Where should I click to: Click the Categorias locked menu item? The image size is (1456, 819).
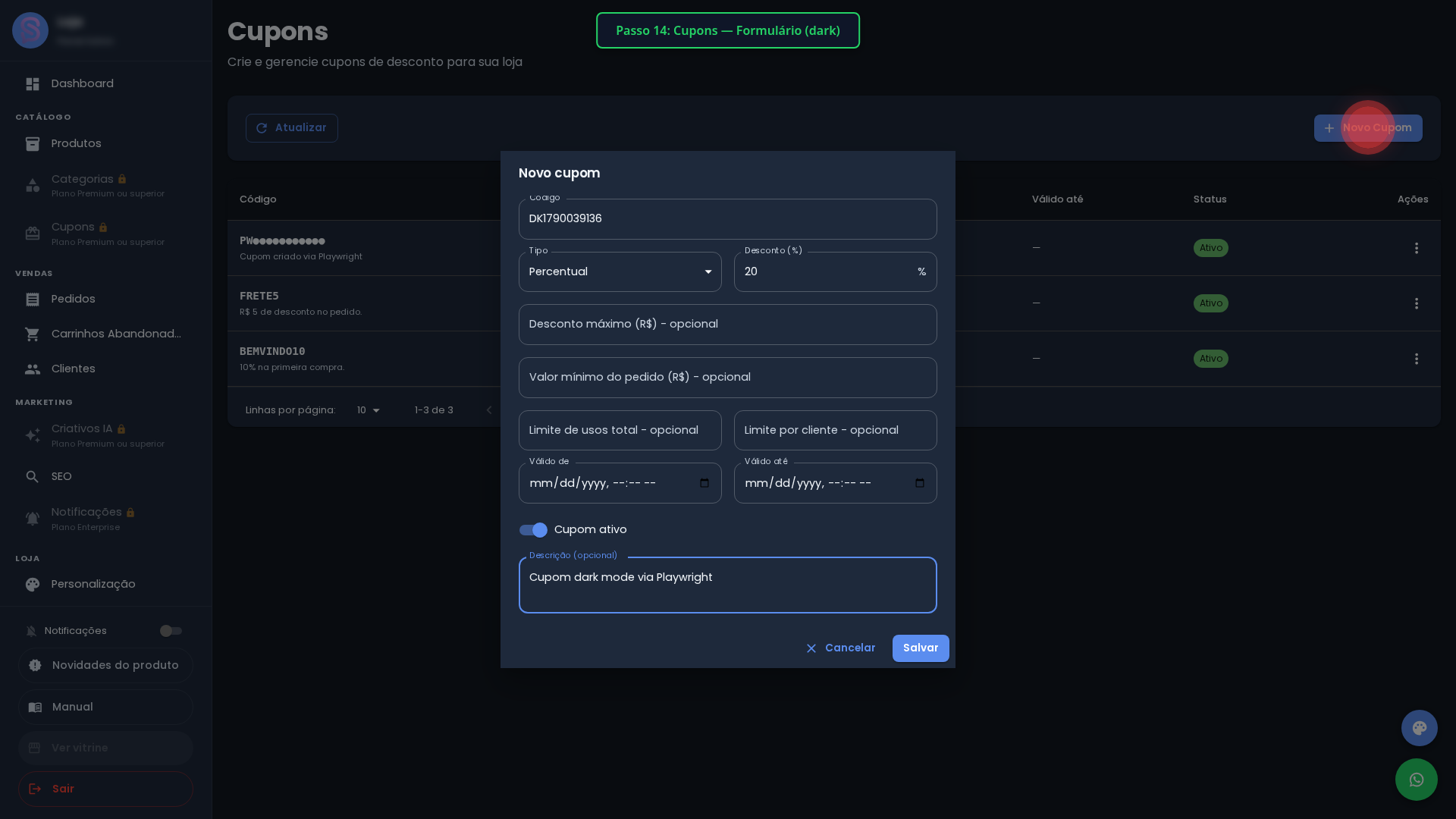pos(105,186)
